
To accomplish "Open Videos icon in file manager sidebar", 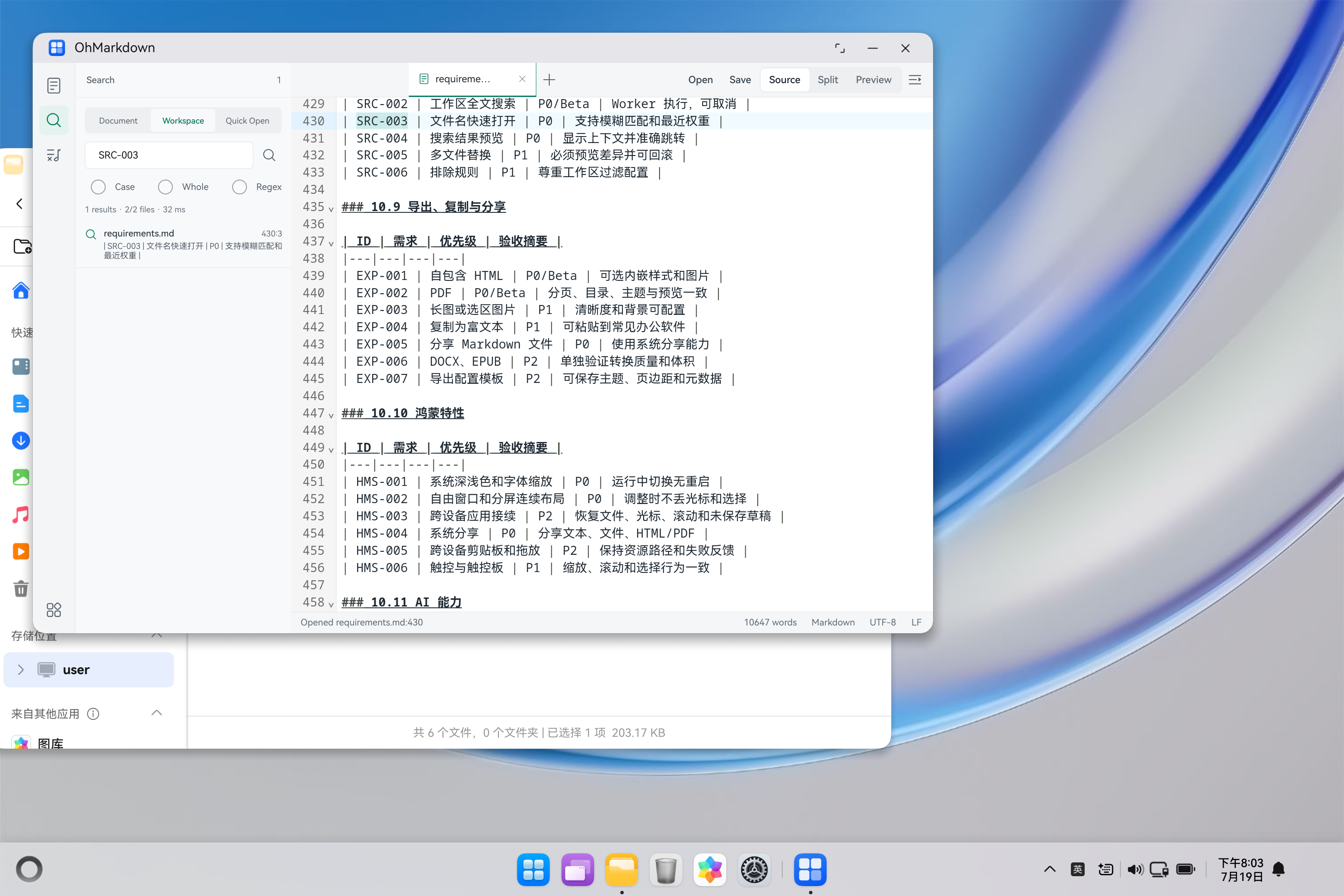I will pyautogui.click(x=21, y=551).
